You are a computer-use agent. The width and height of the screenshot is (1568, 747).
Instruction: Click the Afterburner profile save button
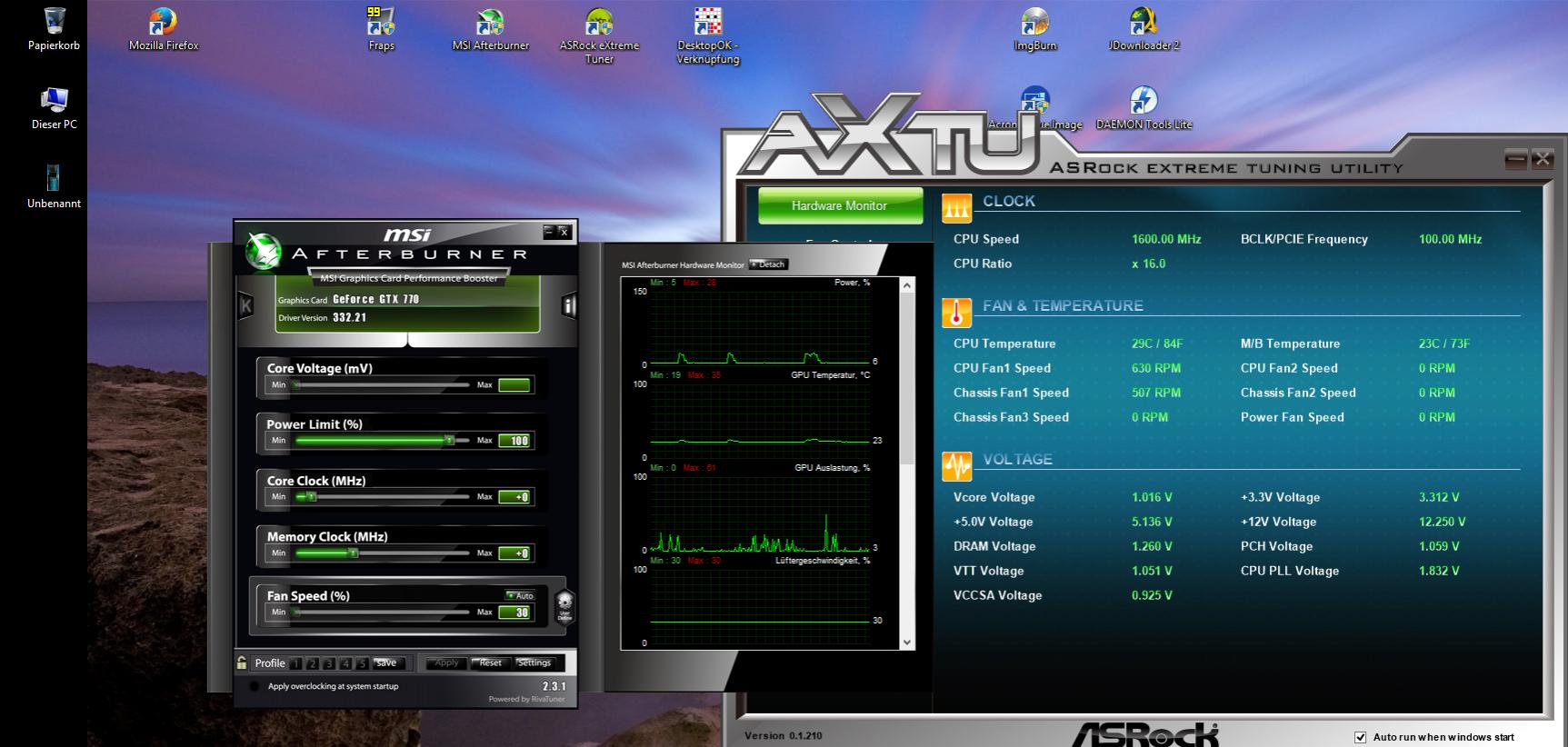(387, 663)
